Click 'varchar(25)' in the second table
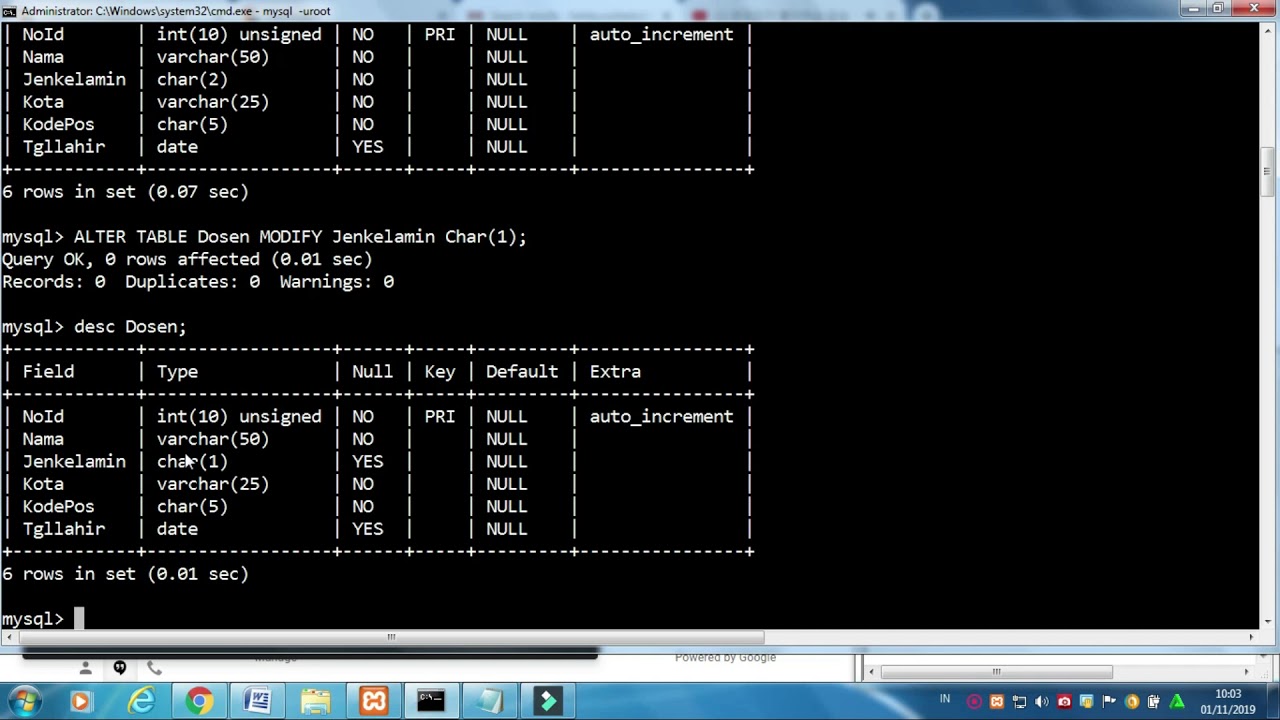1280x720 pixels. click(213, 484)
